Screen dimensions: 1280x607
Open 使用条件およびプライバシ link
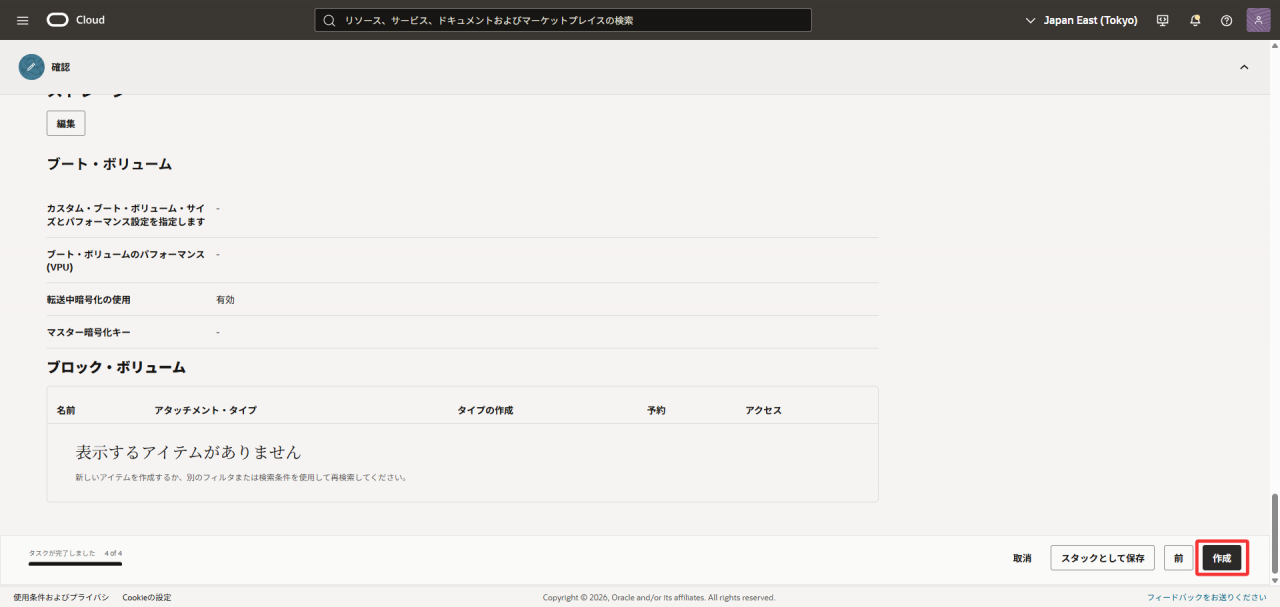click(61, 597)
